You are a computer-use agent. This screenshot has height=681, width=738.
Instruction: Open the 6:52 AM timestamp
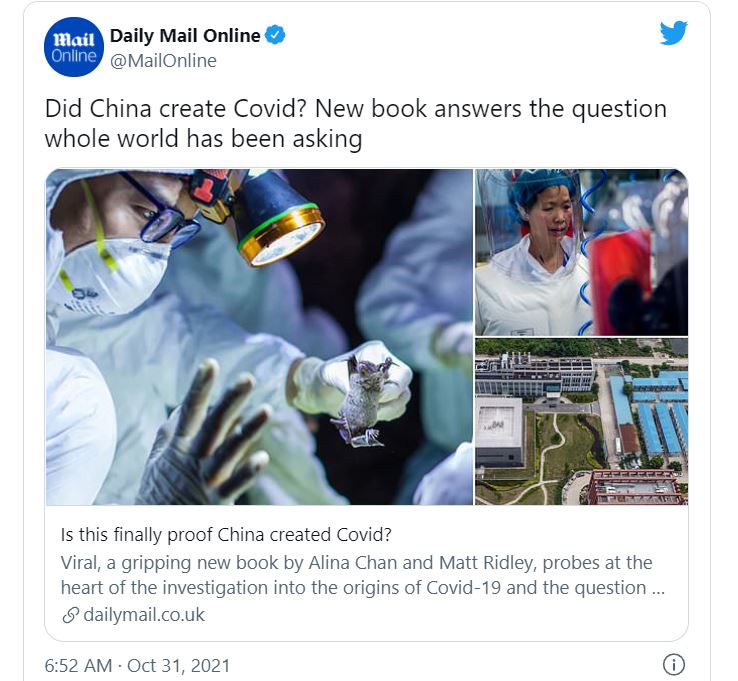click(78, 665)
